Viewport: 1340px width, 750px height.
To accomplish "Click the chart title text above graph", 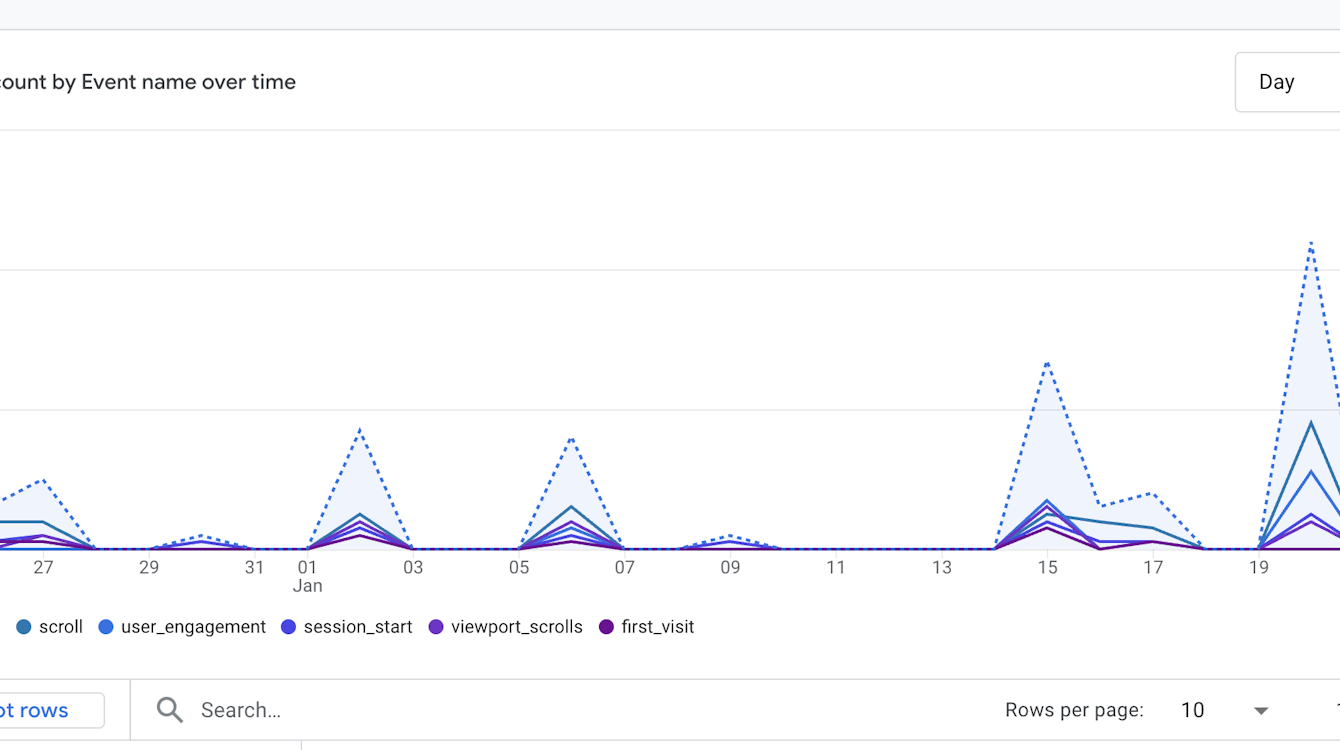I will point(148,82).
